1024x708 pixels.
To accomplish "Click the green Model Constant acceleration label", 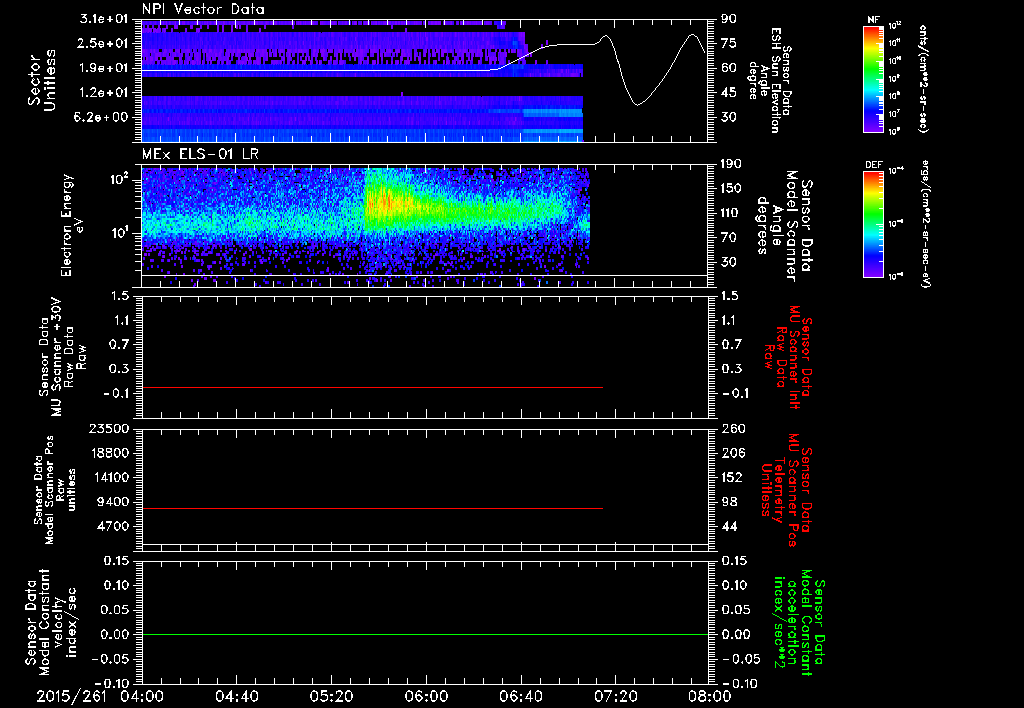I will tap(799, 623).
